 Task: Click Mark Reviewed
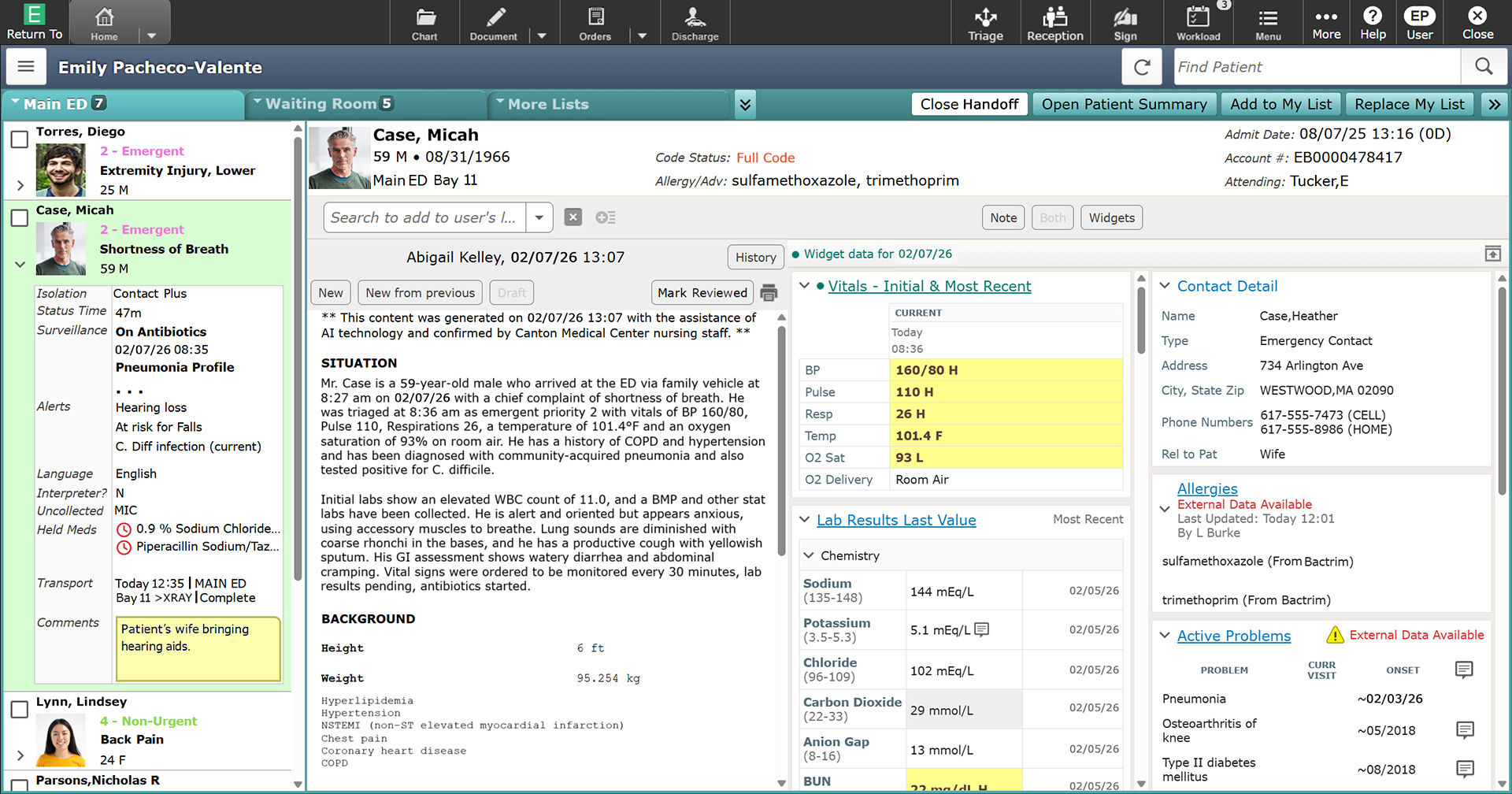point(702,292)
